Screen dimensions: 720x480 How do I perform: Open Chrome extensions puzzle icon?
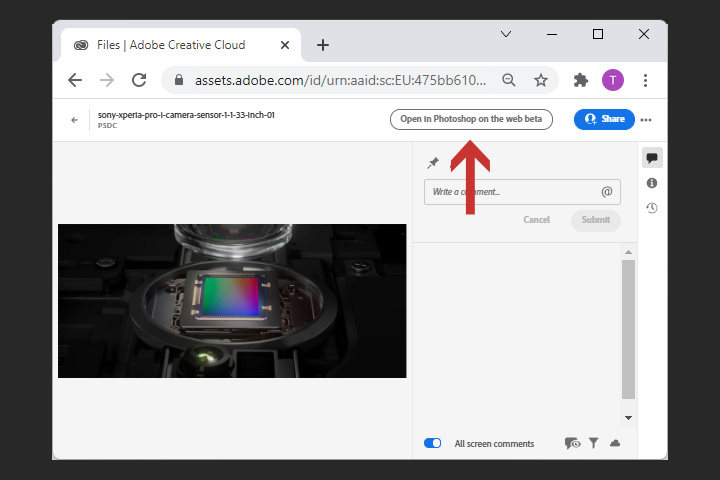(580, 80)
